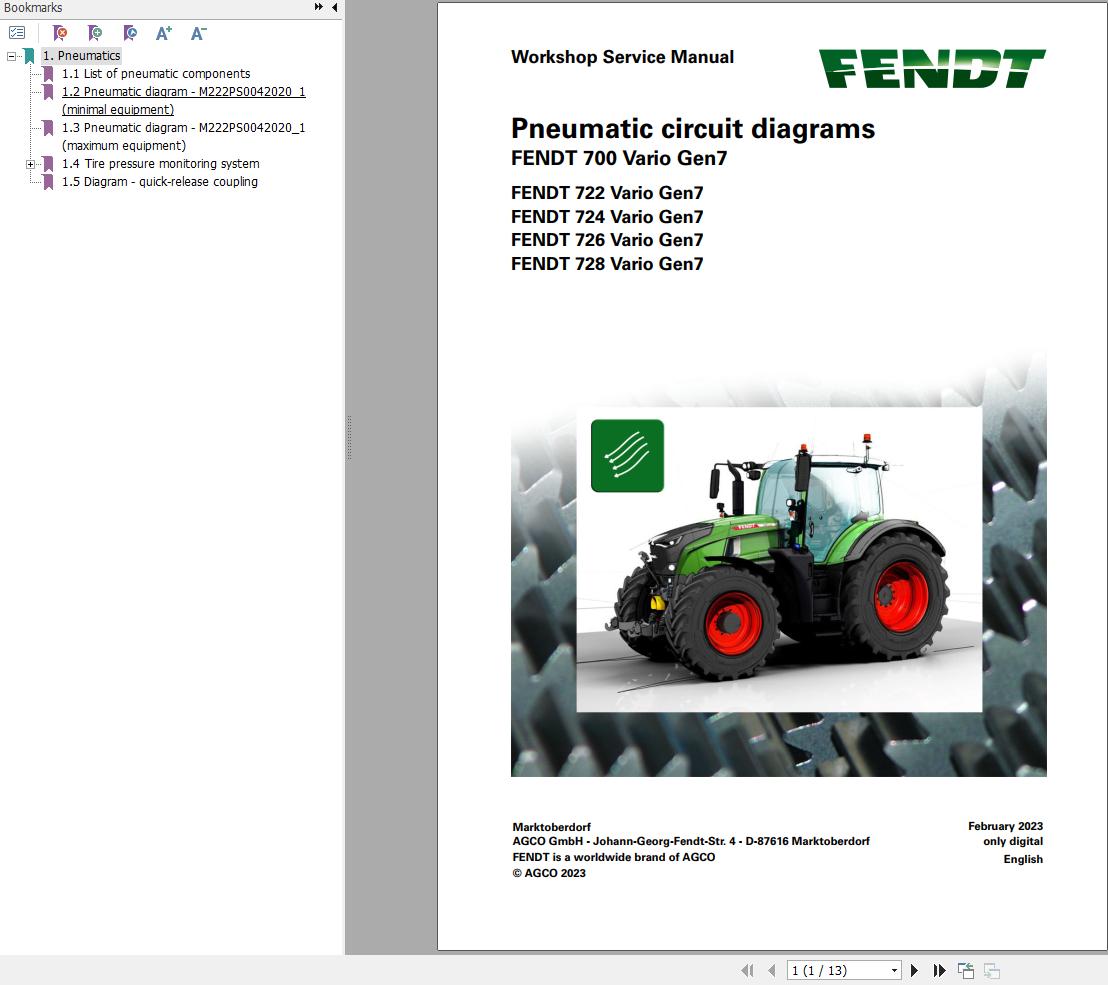The image size is (1108, 985).
Task: Click the teal bookmark icon beside 1. Pneumatics
Action: click(29, 56)
